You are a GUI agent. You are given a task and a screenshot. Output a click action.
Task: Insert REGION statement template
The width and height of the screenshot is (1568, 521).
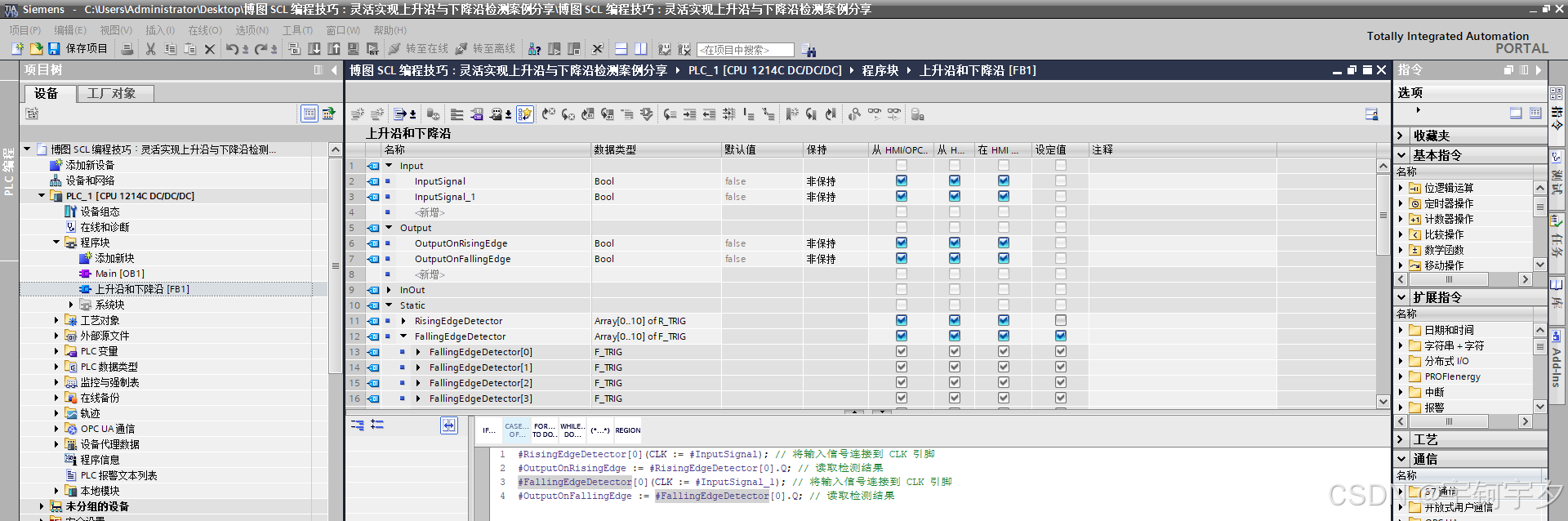[628, 430]
